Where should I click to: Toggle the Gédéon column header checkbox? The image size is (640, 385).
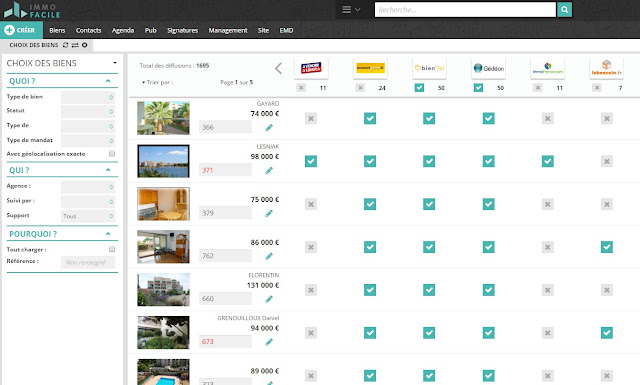click(478, 87)
